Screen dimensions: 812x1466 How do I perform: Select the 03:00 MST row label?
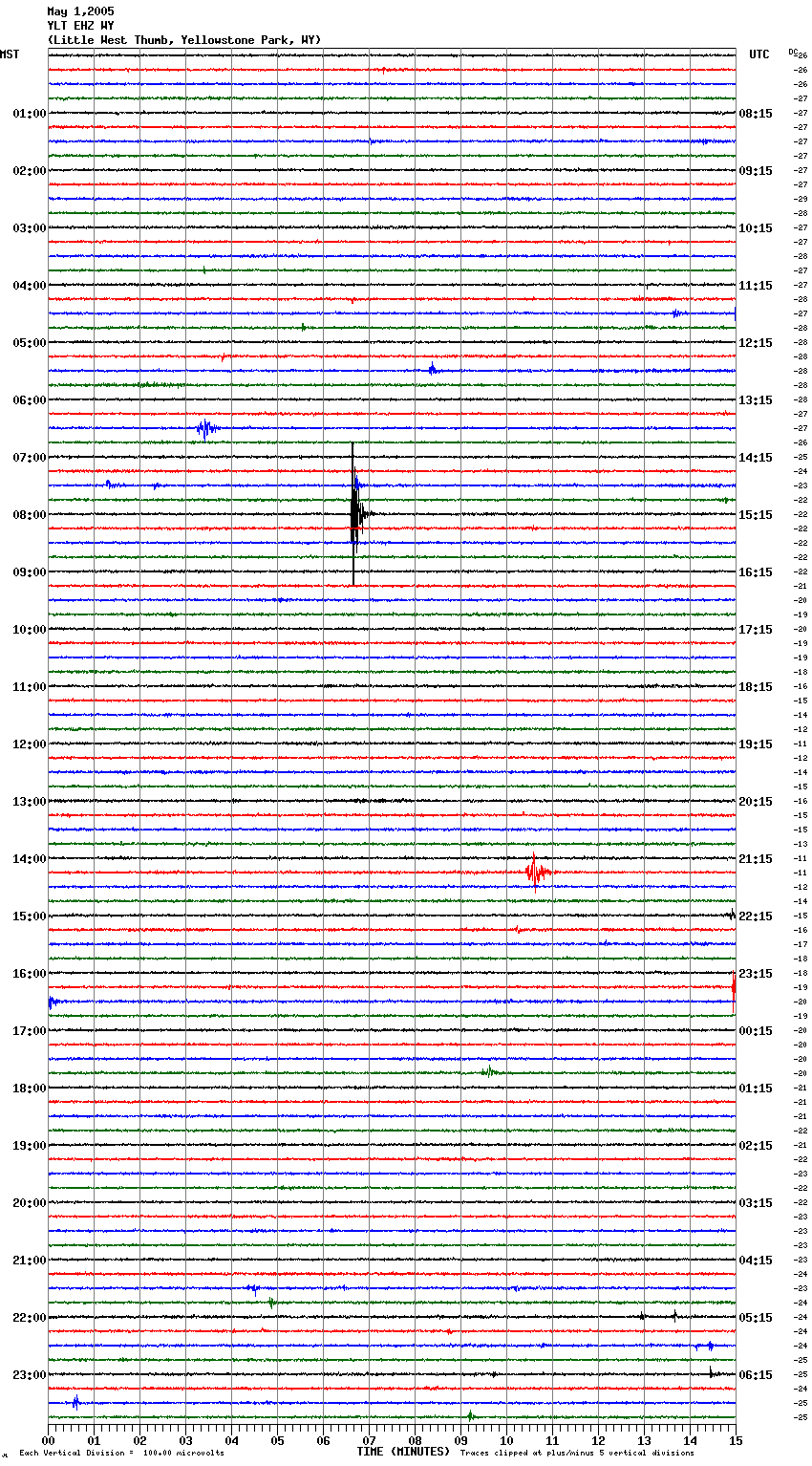click(29, 228)
